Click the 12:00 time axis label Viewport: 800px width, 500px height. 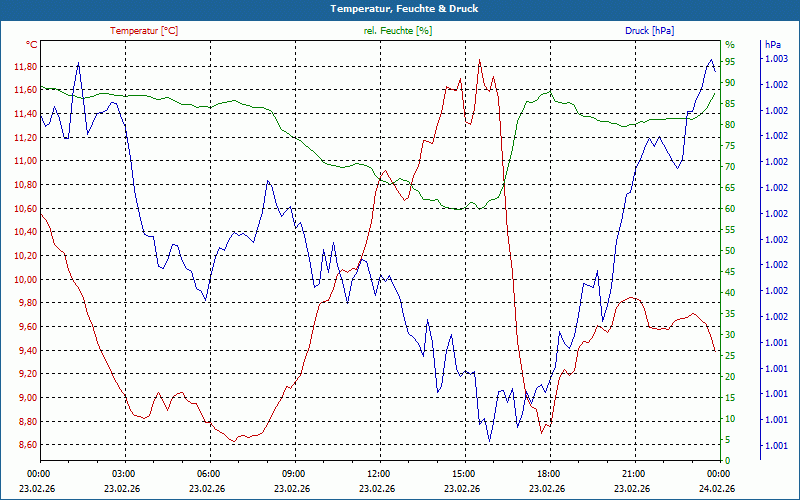(379, 473)
